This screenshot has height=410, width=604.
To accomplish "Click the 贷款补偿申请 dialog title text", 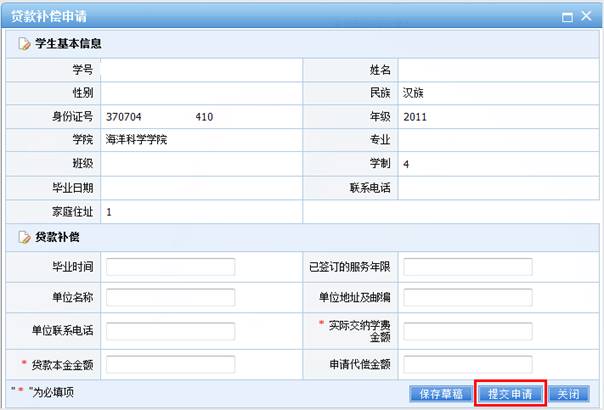I will coord(54,17).
